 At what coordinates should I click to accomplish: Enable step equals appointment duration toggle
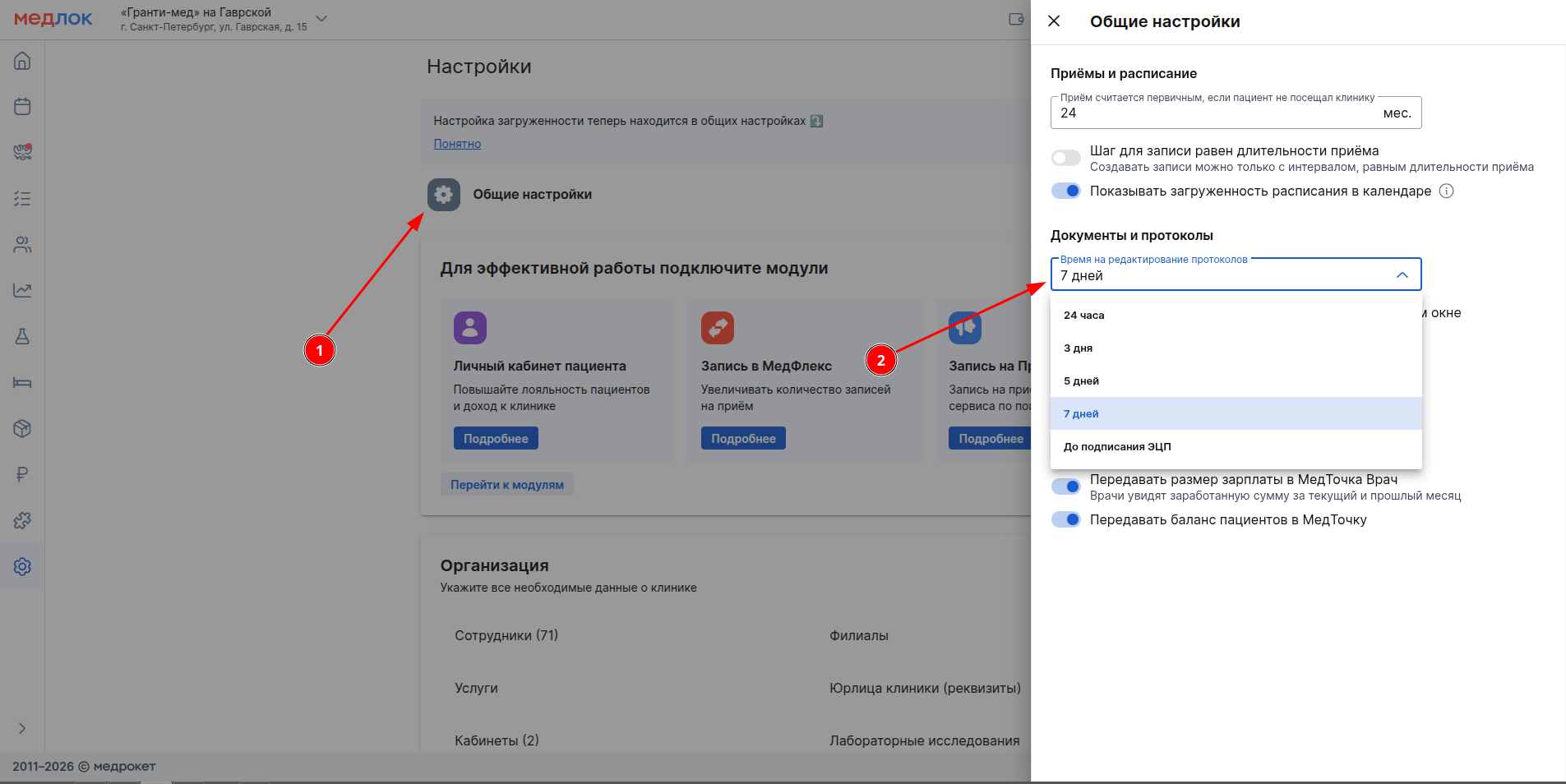click(1066, 158)
